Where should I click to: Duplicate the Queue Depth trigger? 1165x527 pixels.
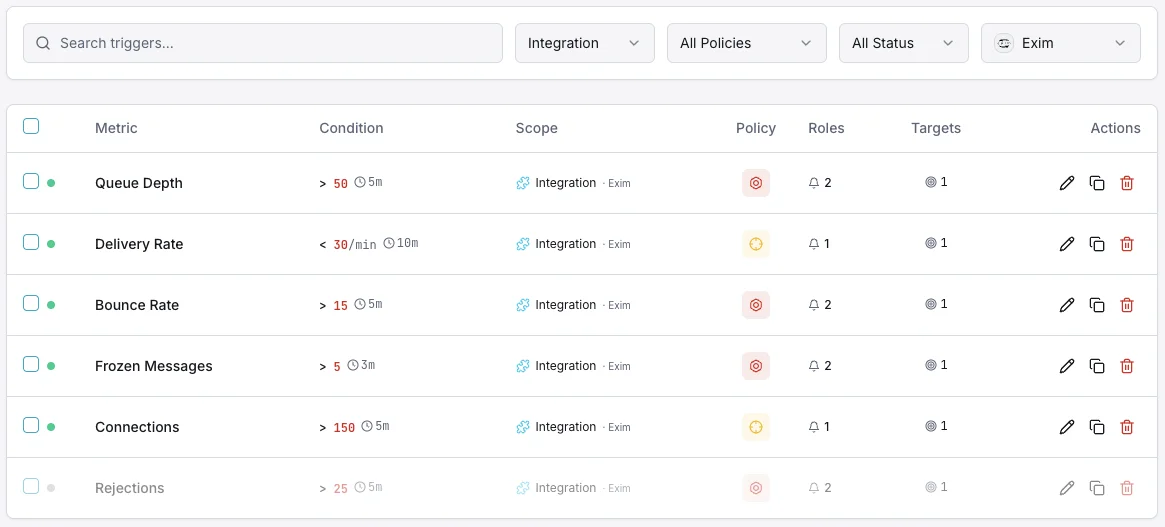1097,183
